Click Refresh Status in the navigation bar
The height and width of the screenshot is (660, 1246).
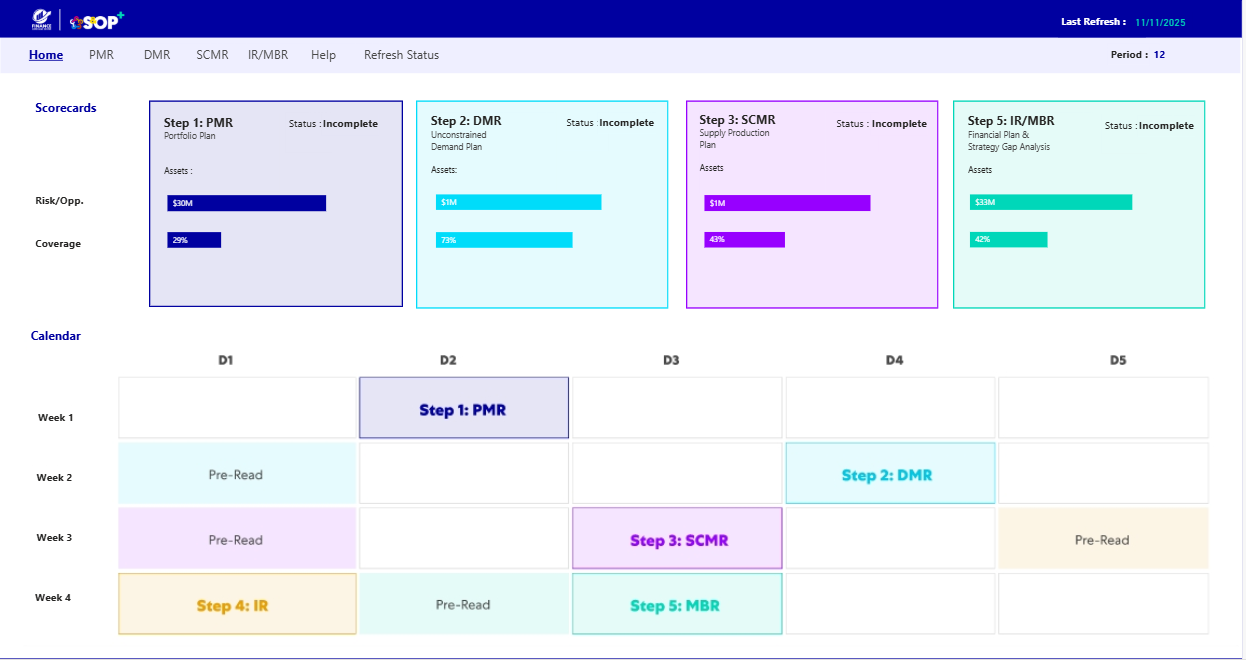pos(401,55)
